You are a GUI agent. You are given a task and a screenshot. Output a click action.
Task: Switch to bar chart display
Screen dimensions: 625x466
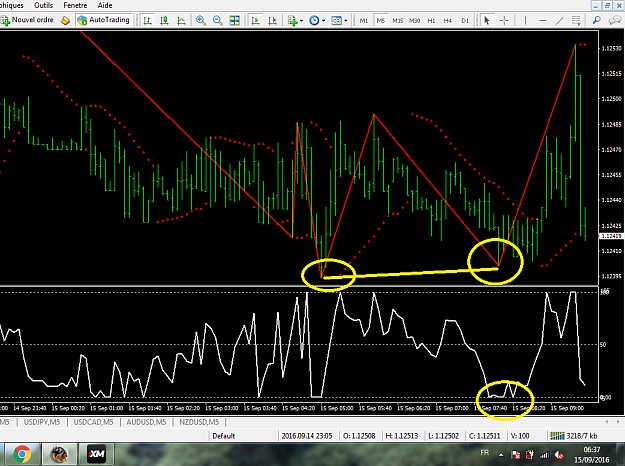click(x=147, y=20)
